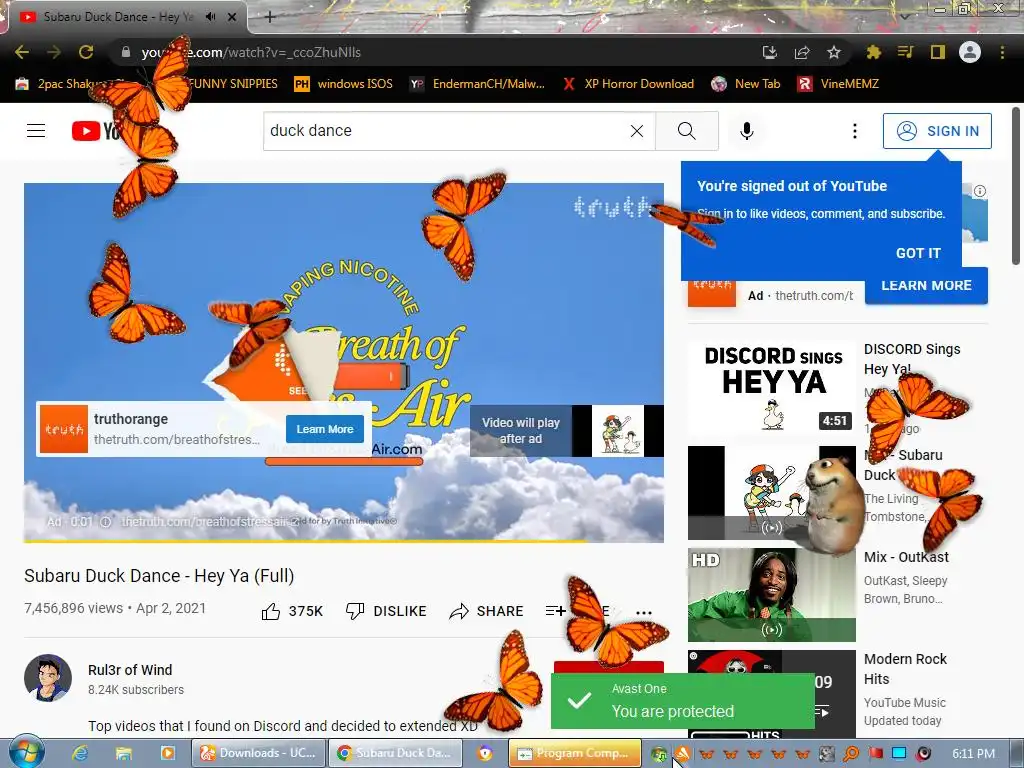Click the DISLIKE button

pos(386,611)
